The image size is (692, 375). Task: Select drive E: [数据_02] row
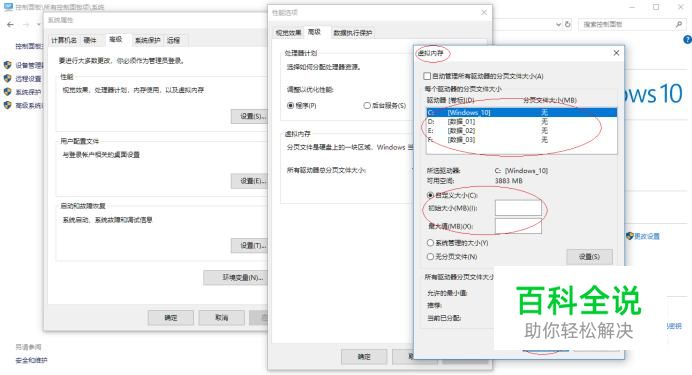click(x=522, y=131)
